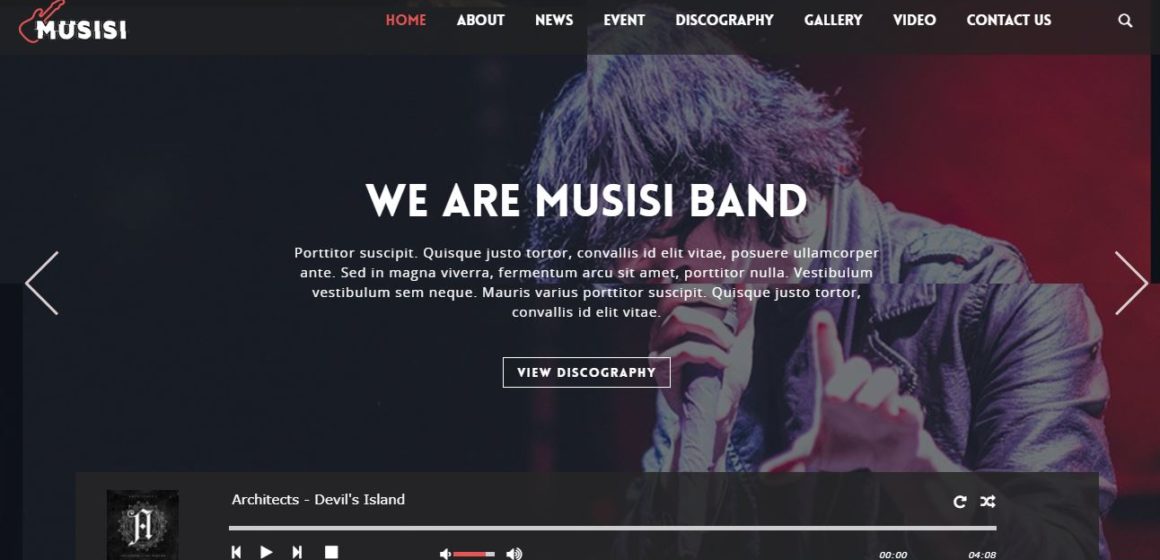Set volume to maximum with speaker icon
Viewport: 1160px width, 560px height.
pos(514,553)
